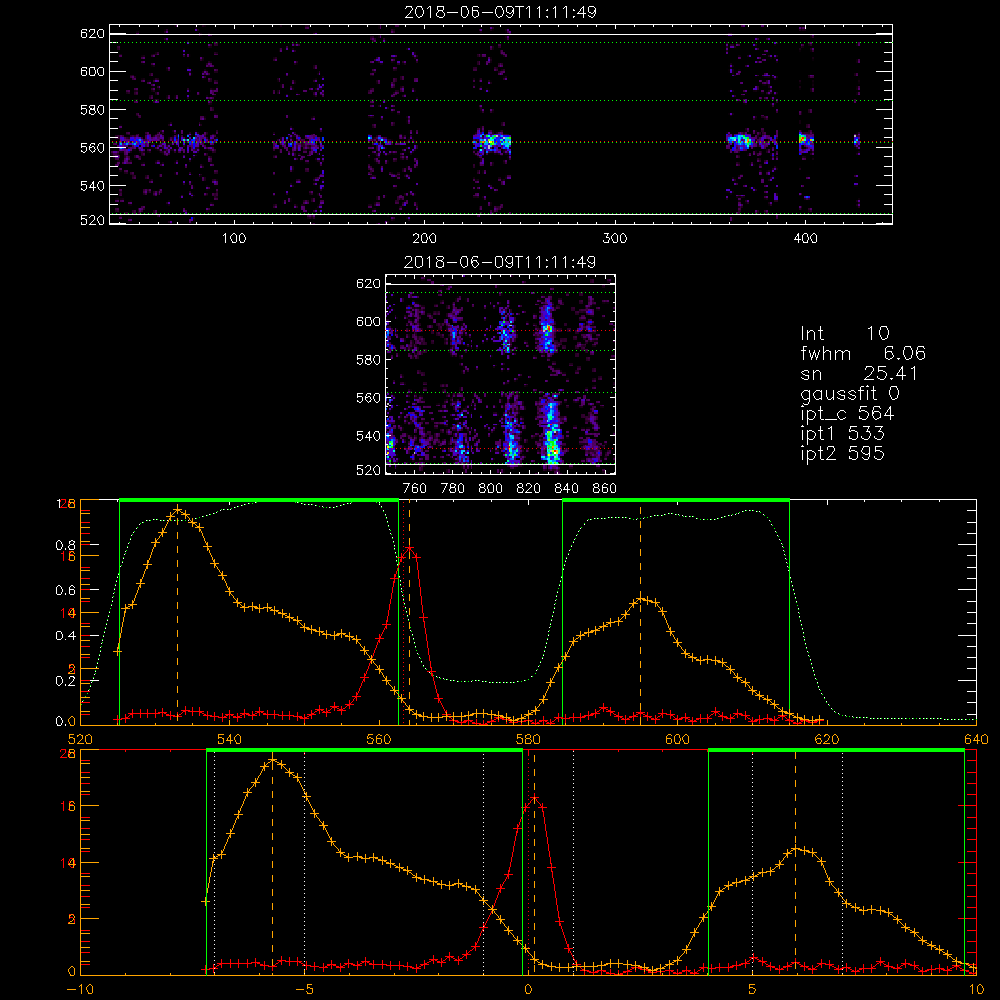
Task: Click the 300 label on the top spectrogram x-axis
Action: (x=615, y=239)
